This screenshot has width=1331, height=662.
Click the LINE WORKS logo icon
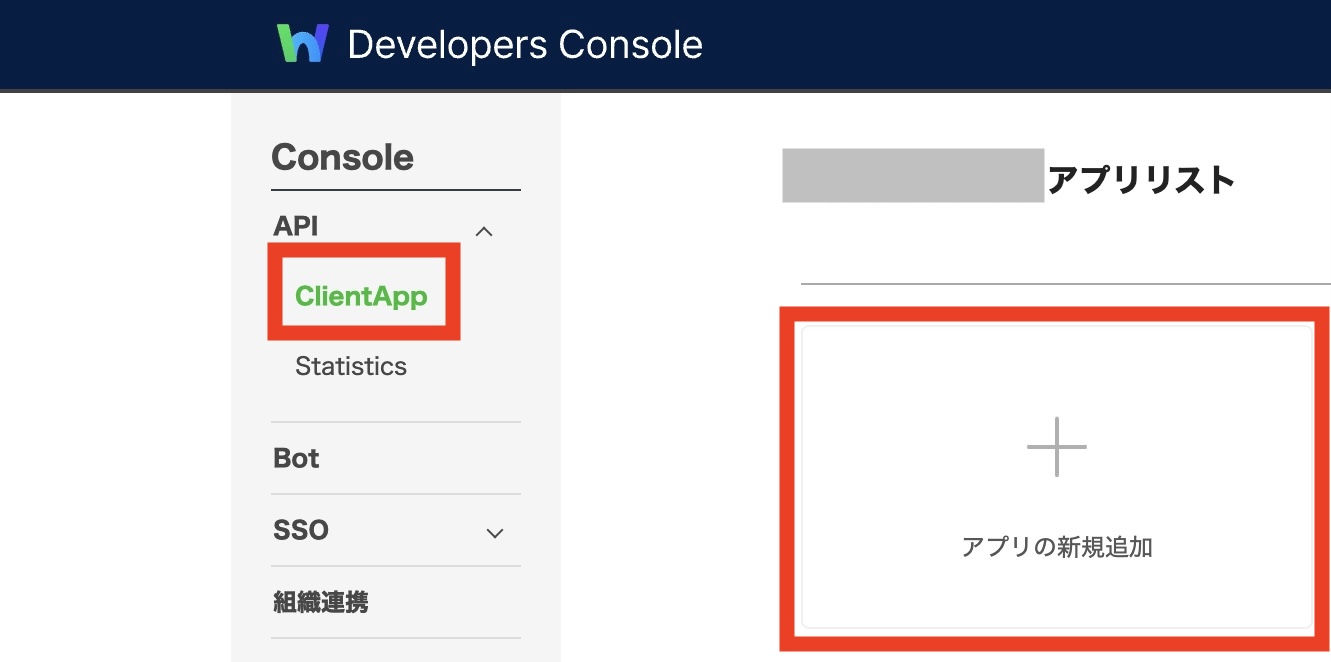point(303,44)
